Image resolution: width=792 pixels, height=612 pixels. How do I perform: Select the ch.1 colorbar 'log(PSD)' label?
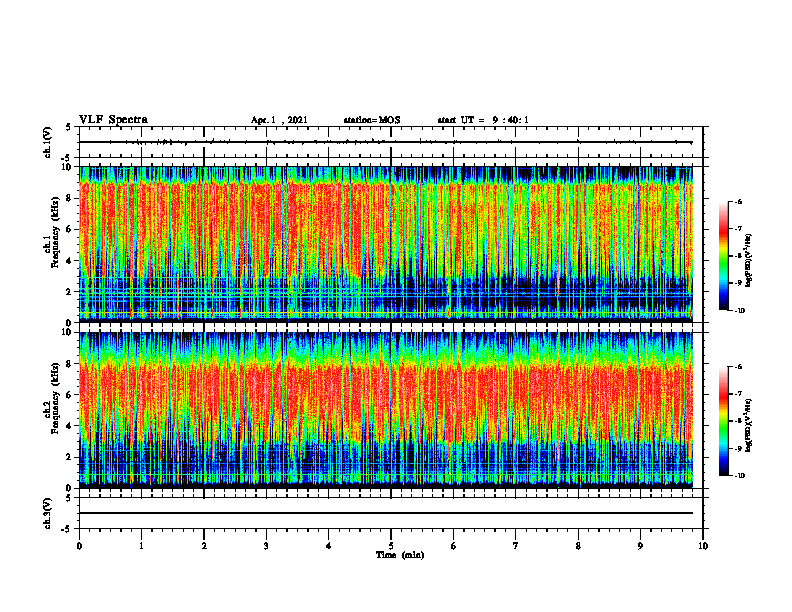(x=749, y=261)
